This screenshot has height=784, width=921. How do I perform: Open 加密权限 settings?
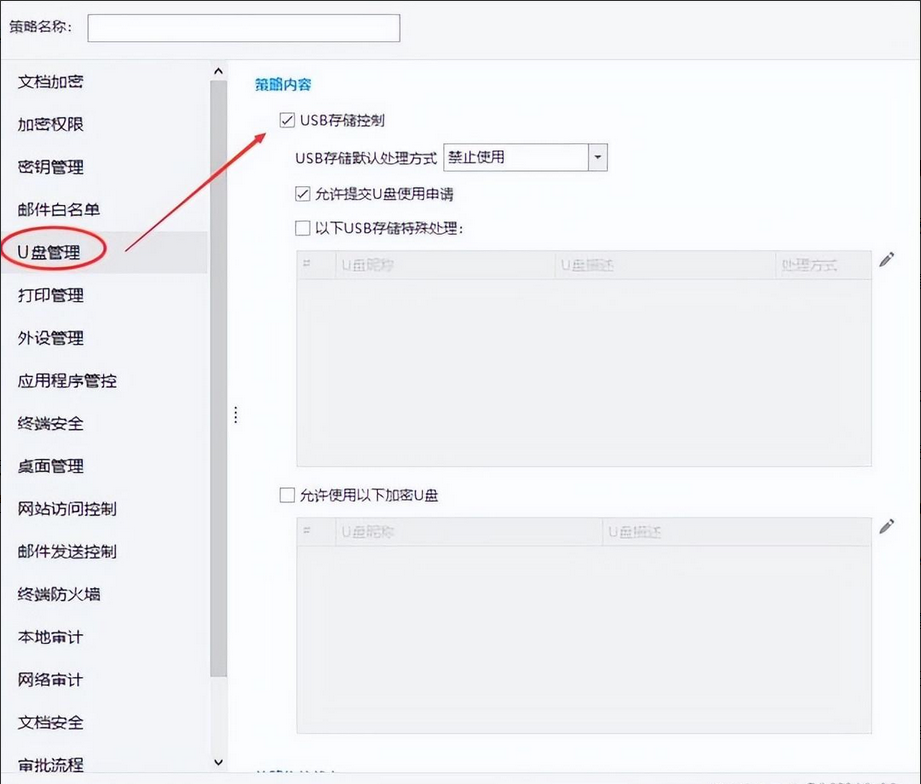[x=51, y=125]
